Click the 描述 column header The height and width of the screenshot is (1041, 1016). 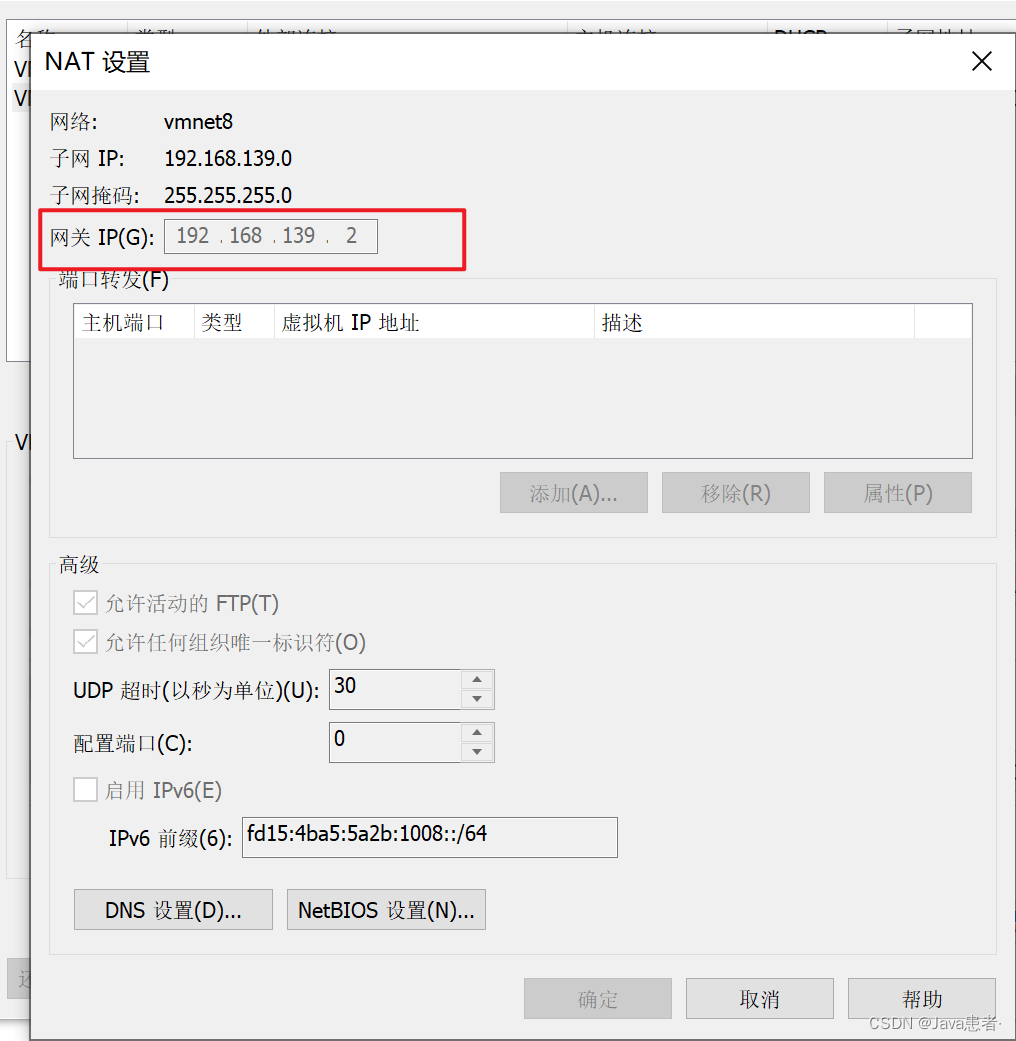754,323
